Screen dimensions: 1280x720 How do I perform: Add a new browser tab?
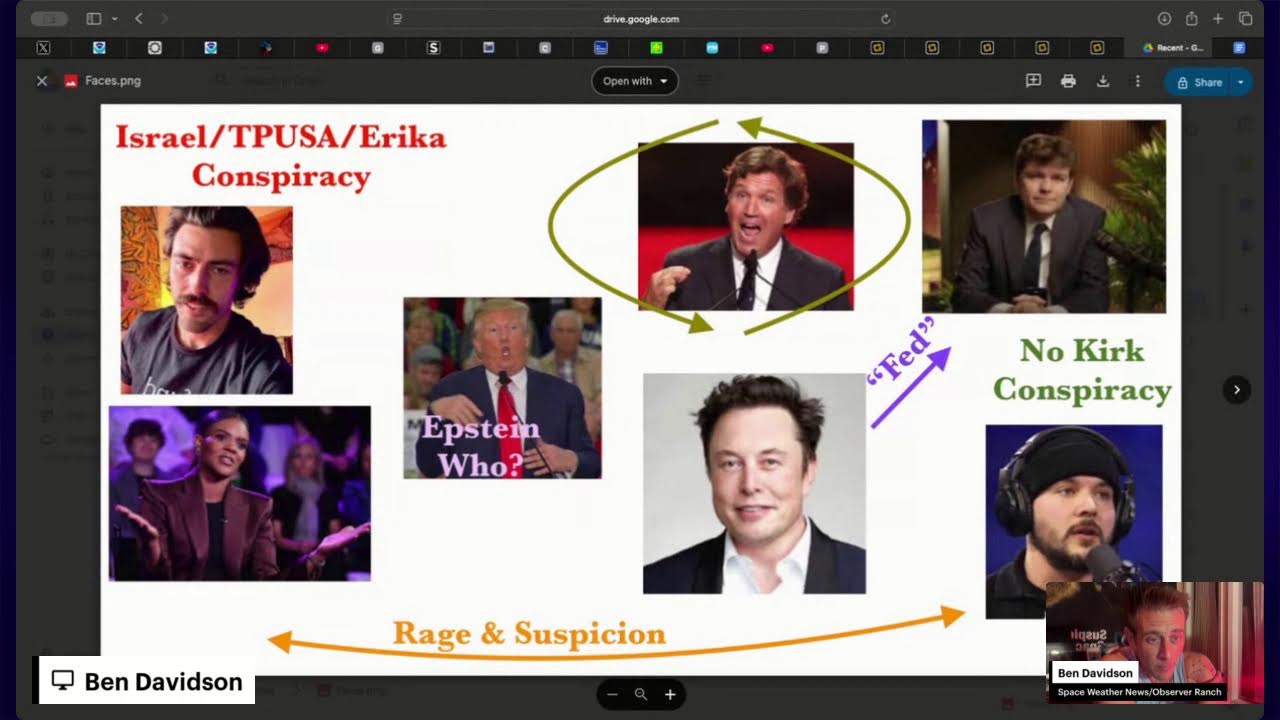[x=1218, y=19]
